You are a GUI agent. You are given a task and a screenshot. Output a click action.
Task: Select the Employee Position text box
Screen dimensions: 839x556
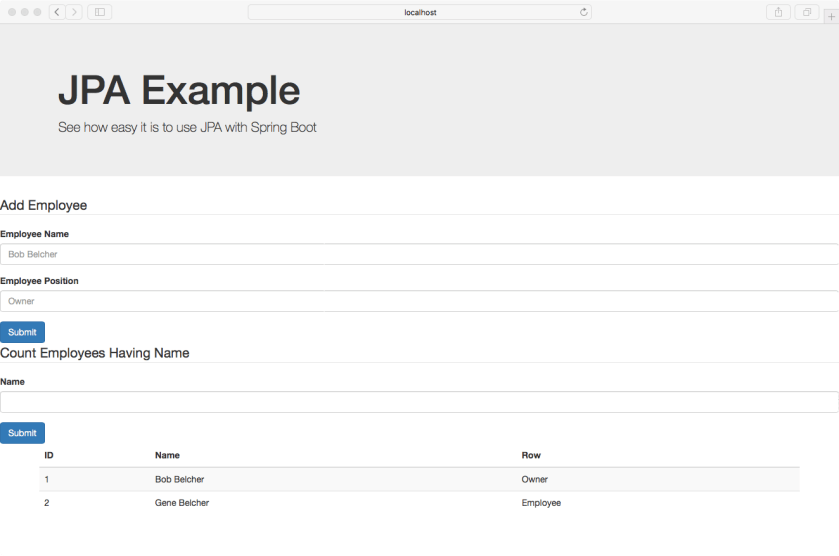pos(419,301)
